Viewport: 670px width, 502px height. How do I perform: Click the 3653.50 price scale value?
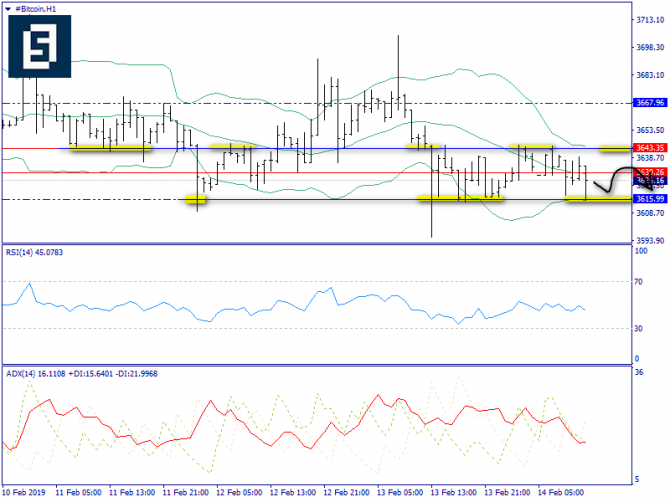[650, 130]
